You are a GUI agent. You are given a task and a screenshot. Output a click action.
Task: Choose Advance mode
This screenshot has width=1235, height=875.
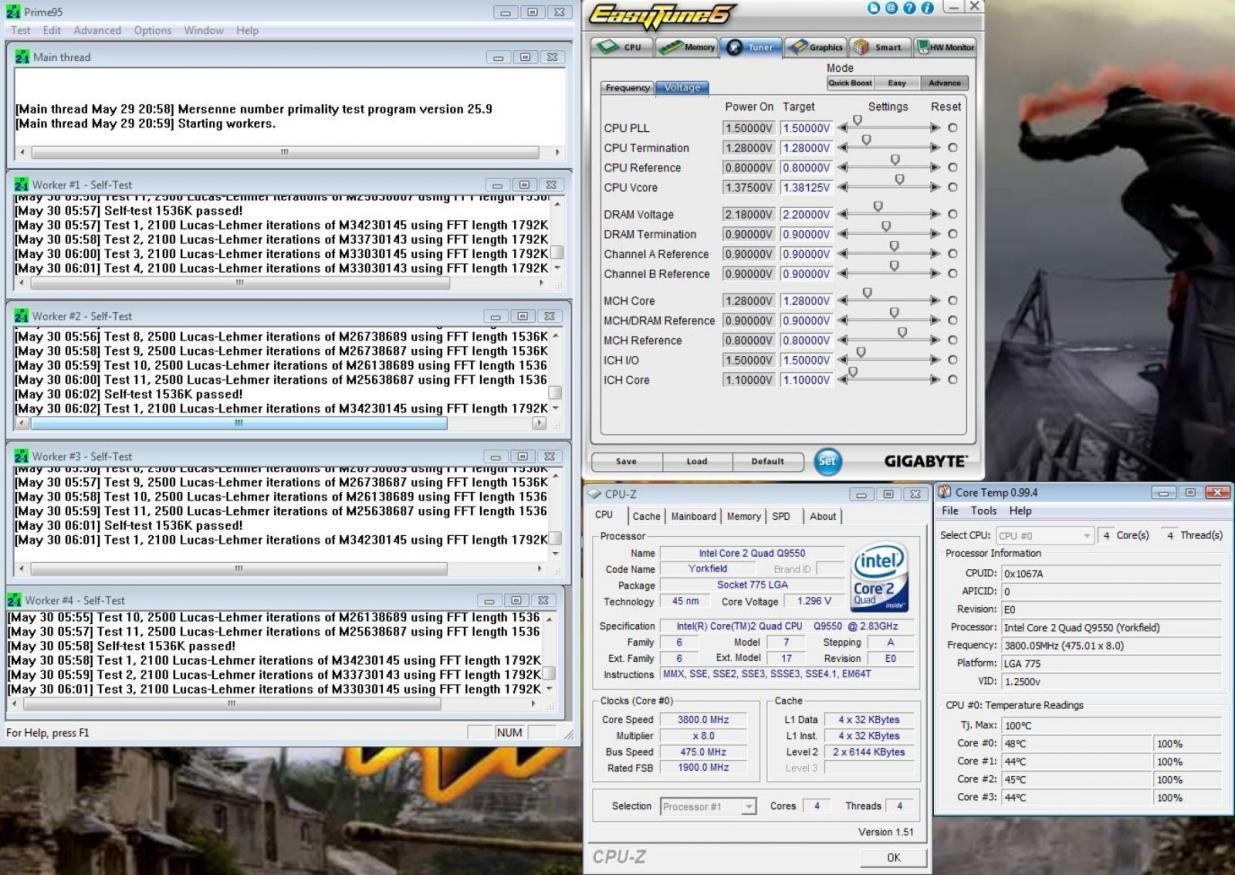(944, 83)
